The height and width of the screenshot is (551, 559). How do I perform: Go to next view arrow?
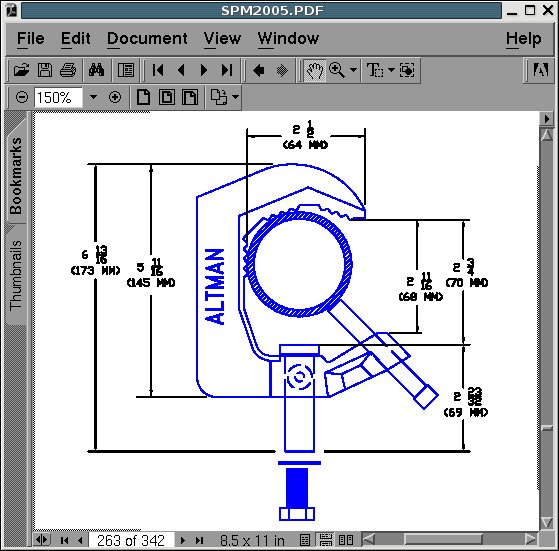pyautogui.click(x=282, y=70)
